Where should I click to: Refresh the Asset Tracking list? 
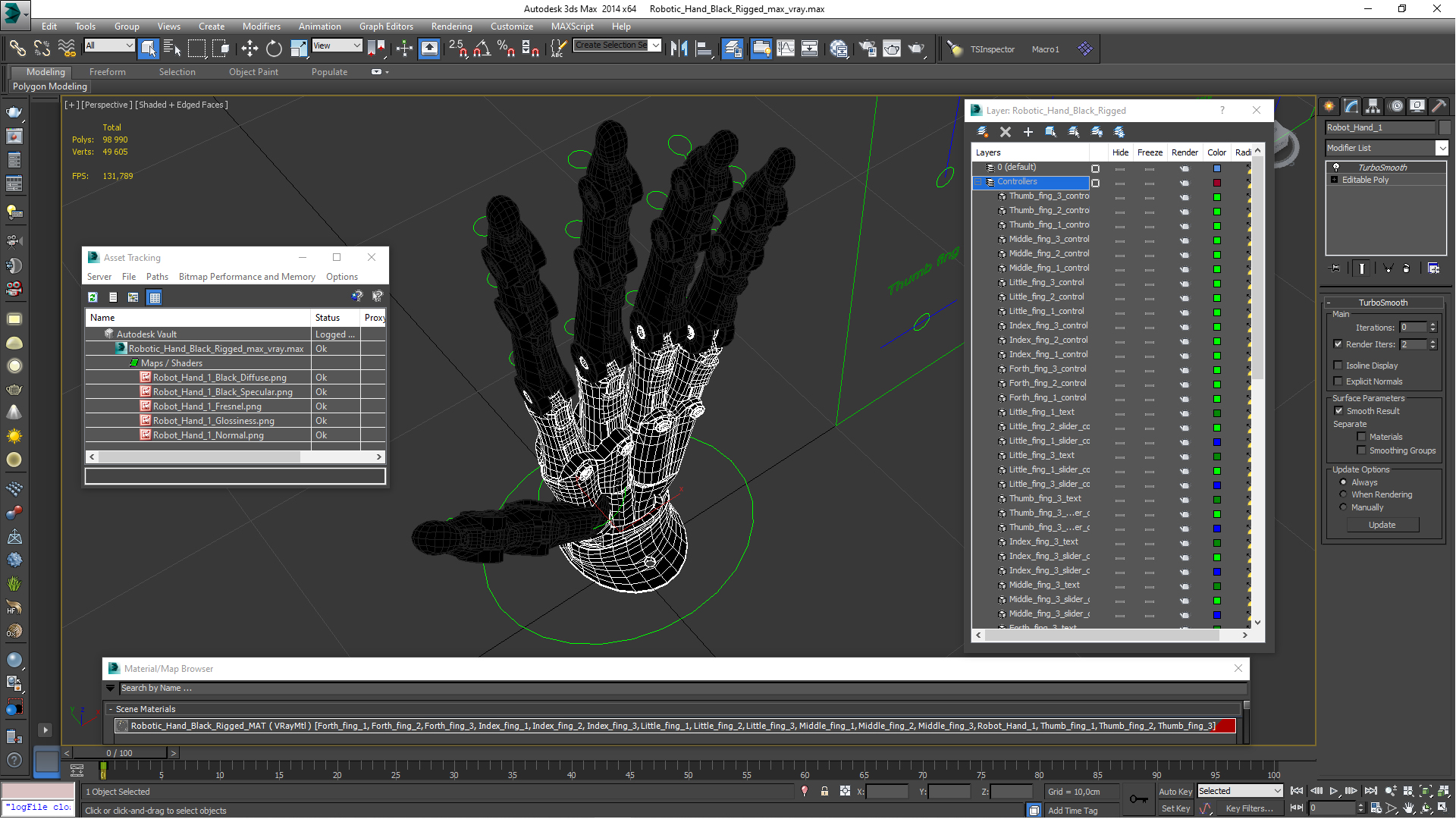93,297
